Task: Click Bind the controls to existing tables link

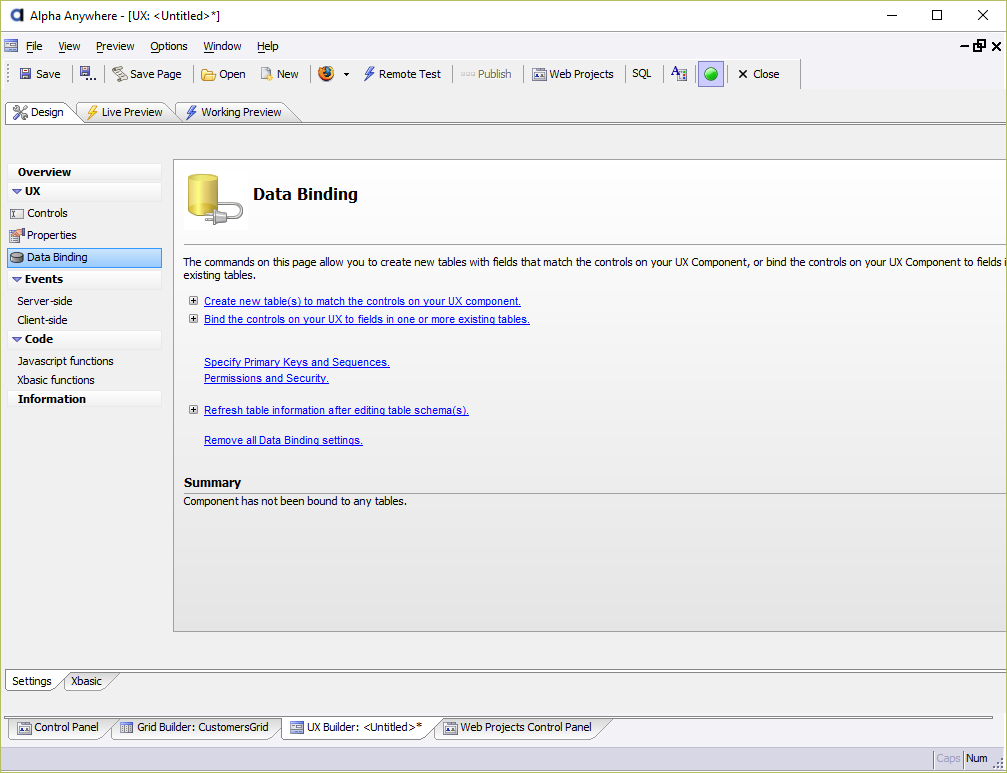Action: click(367, 319)
